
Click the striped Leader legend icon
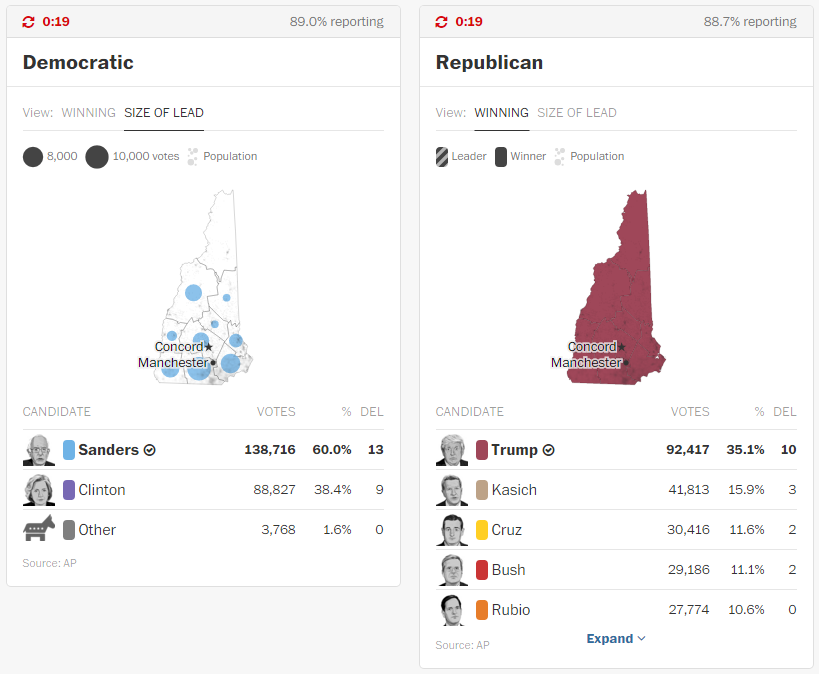point(441,156)
